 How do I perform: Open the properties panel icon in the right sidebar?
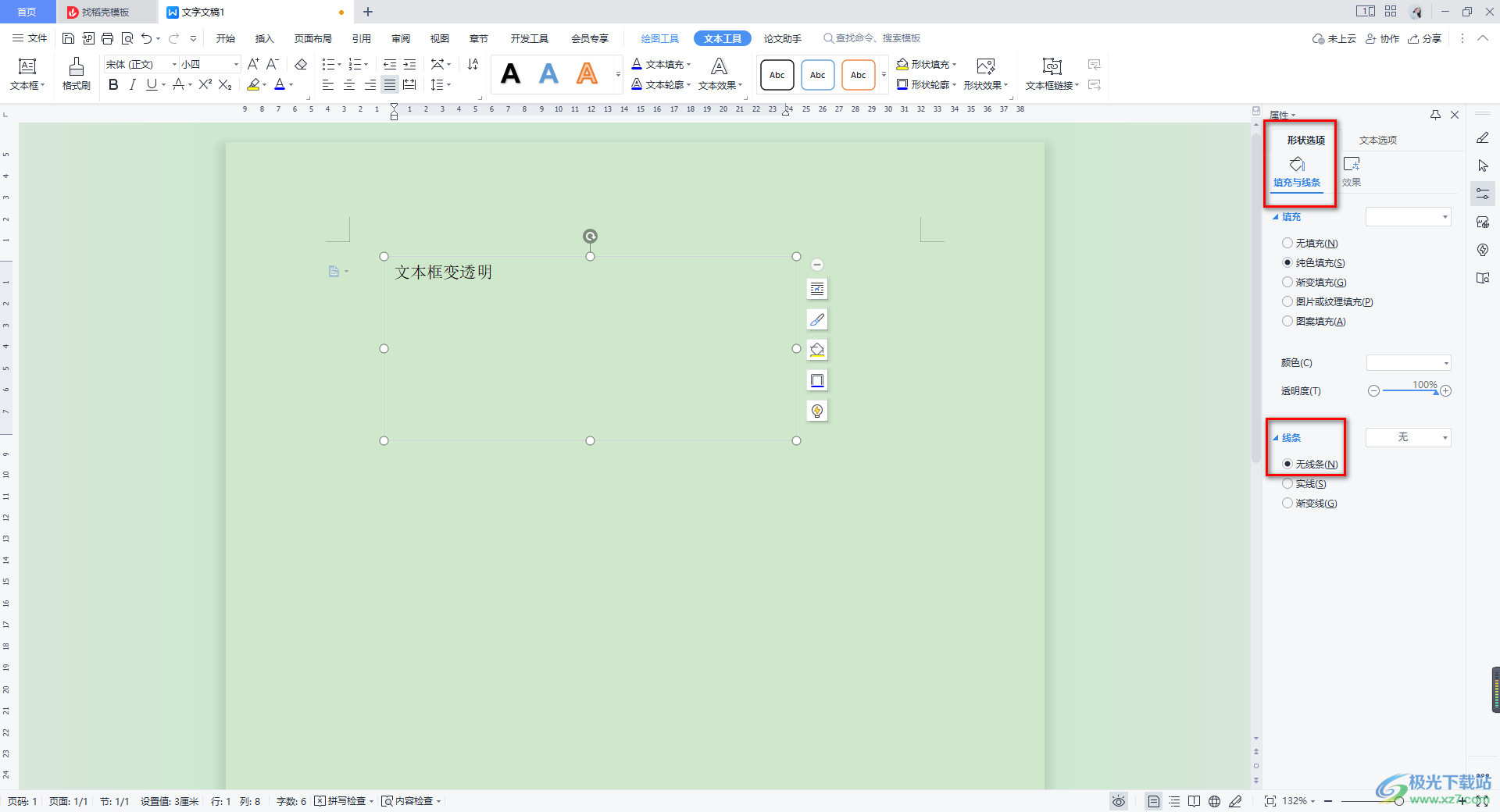pos(1482,193)
